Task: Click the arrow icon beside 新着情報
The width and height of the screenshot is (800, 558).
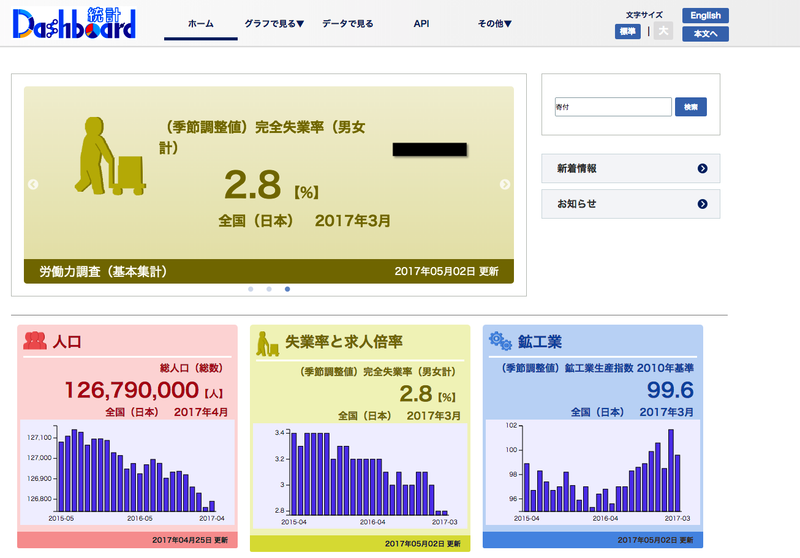Action: (702, 168)
